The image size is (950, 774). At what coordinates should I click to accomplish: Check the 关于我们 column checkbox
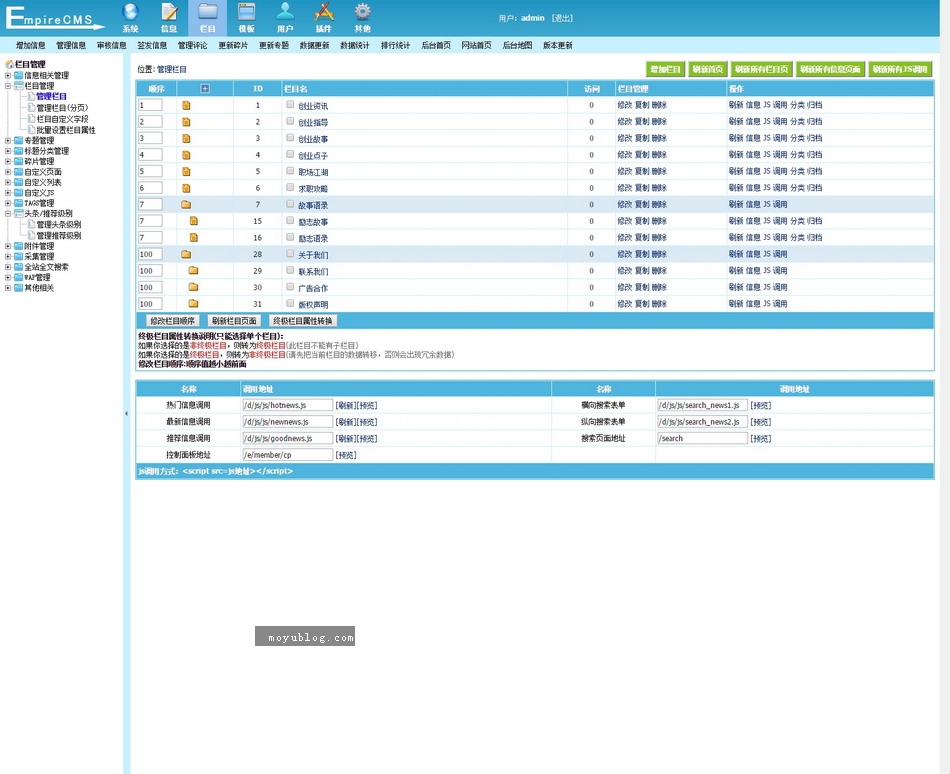(290, 254)
